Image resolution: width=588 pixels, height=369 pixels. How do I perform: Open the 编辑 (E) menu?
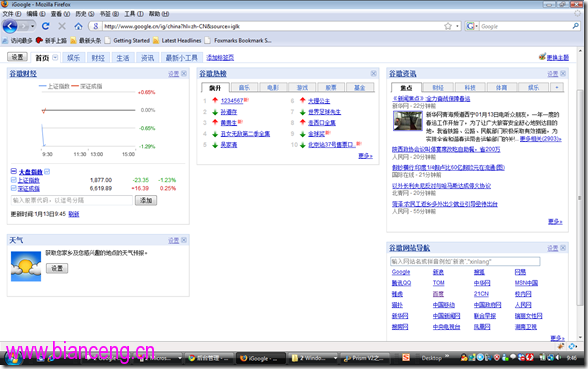[36, 14]
